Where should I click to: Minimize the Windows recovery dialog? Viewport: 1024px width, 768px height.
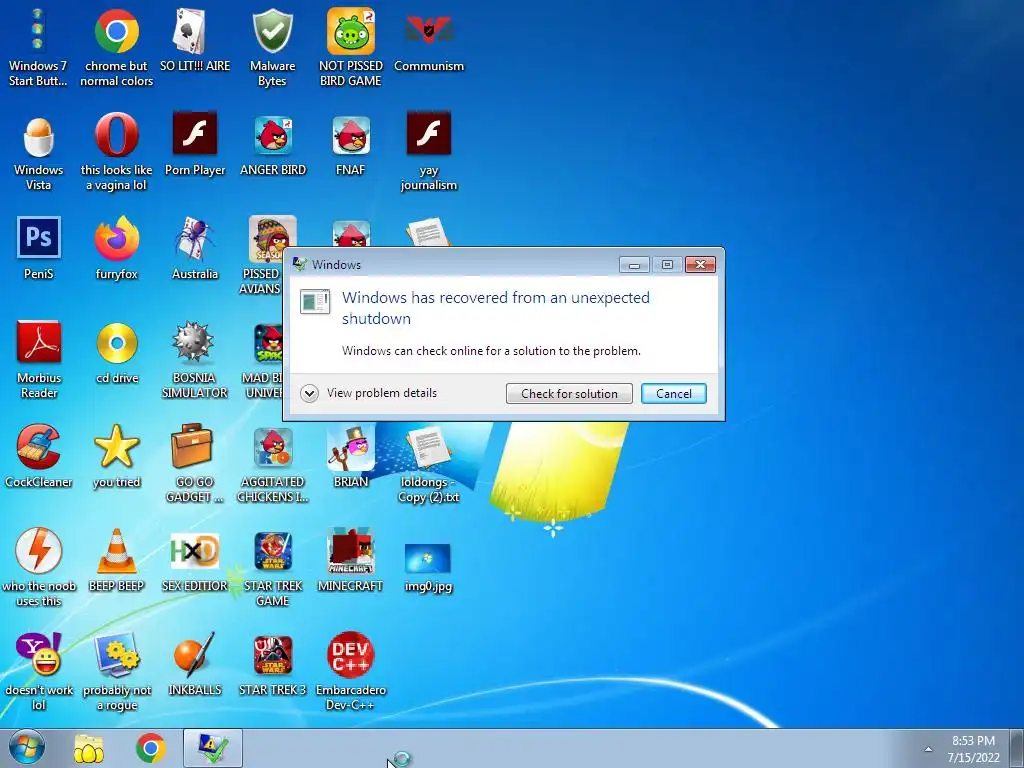pyautogui.click(x=634, y=264)
